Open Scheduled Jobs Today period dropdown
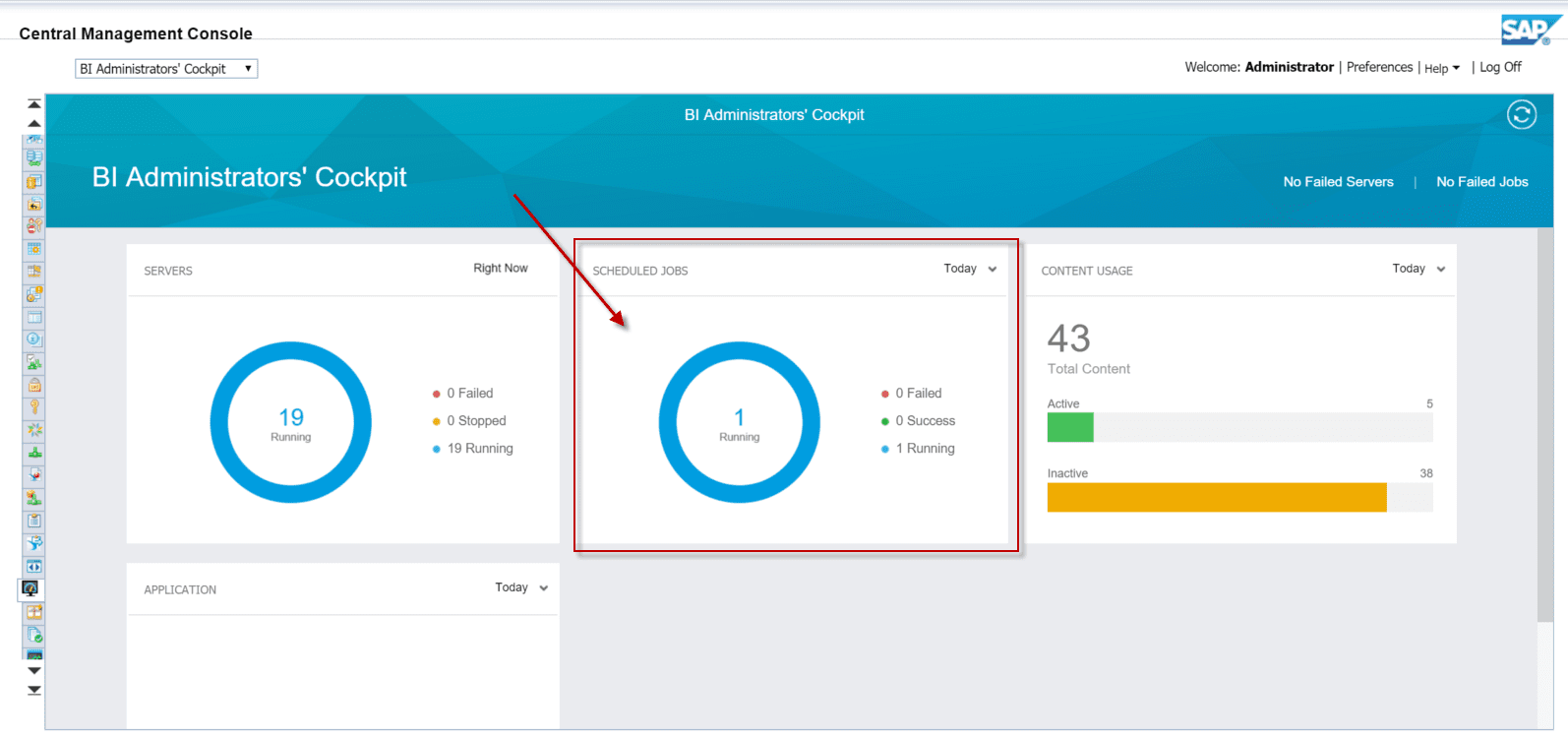The height and width of the screenshot is (738, 1568). [970, 269]
